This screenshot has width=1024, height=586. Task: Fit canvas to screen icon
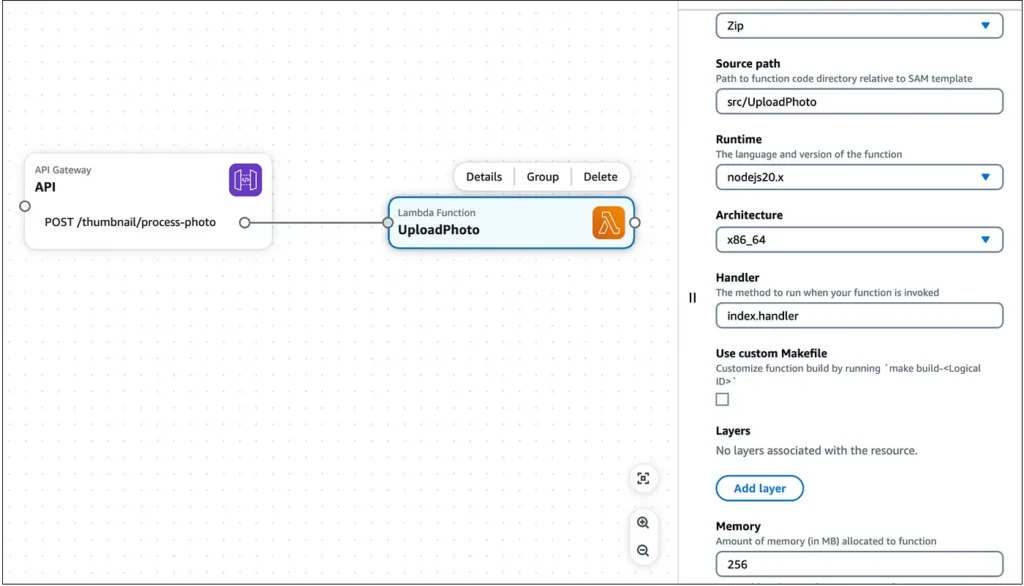pyautogui.click(x=643, y=478)
